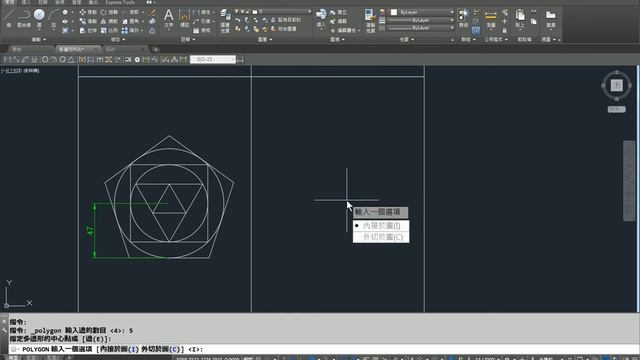Switch to the middle drawing file tab

pyautogui.click(x=78, y=49)
